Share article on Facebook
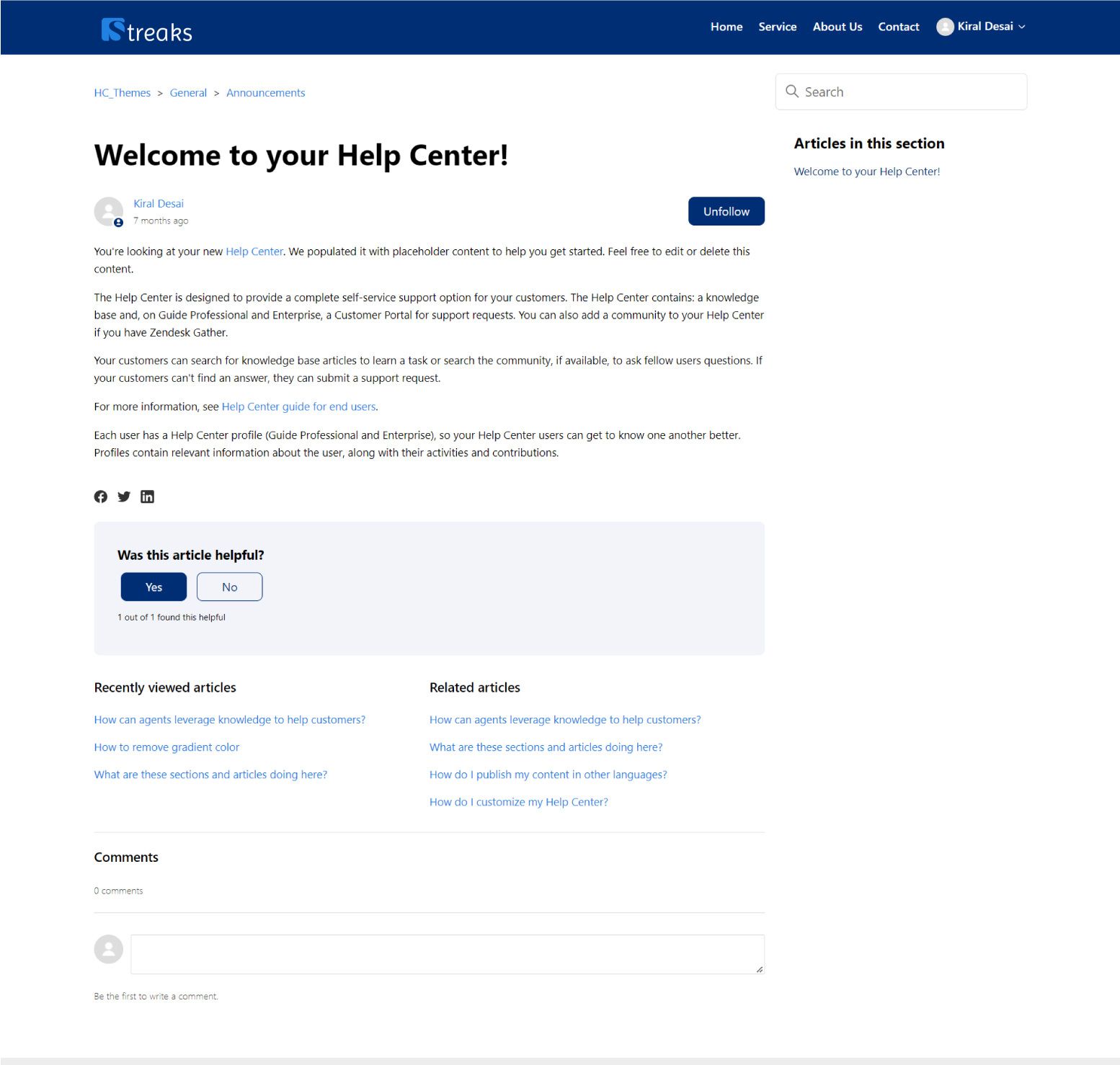Image resolution: width=1120 pixels, height=1065 pixels. [x=101, y=496]
